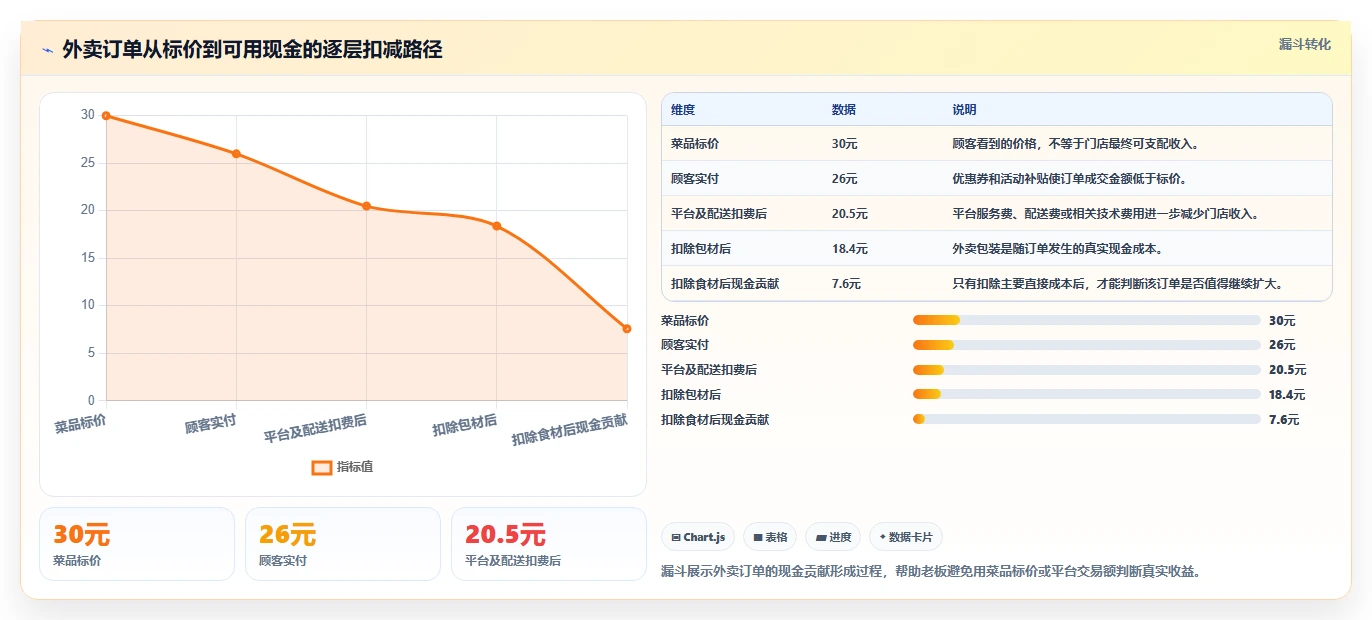The height and width of the screenshot is (620, 1372).
Task: Click the 20.5元 table cell
Action: coord(850,214)
